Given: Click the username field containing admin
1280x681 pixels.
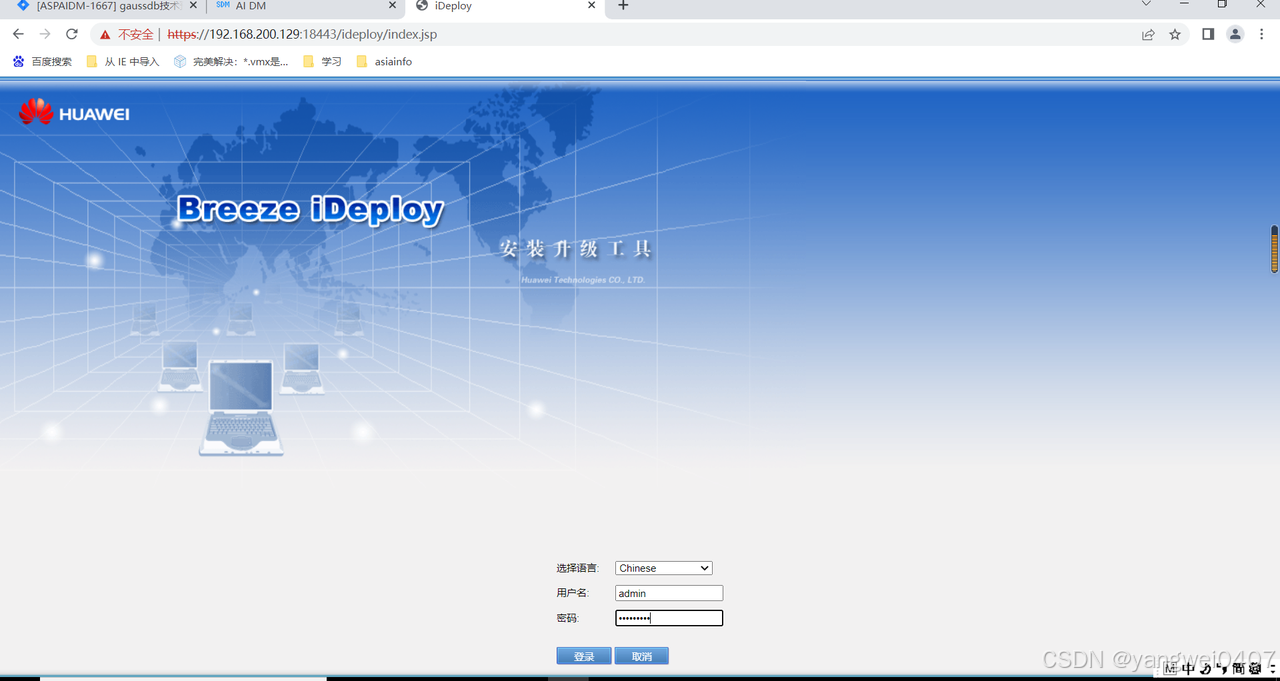Looking at the screenshot, I should pos(669,593).
